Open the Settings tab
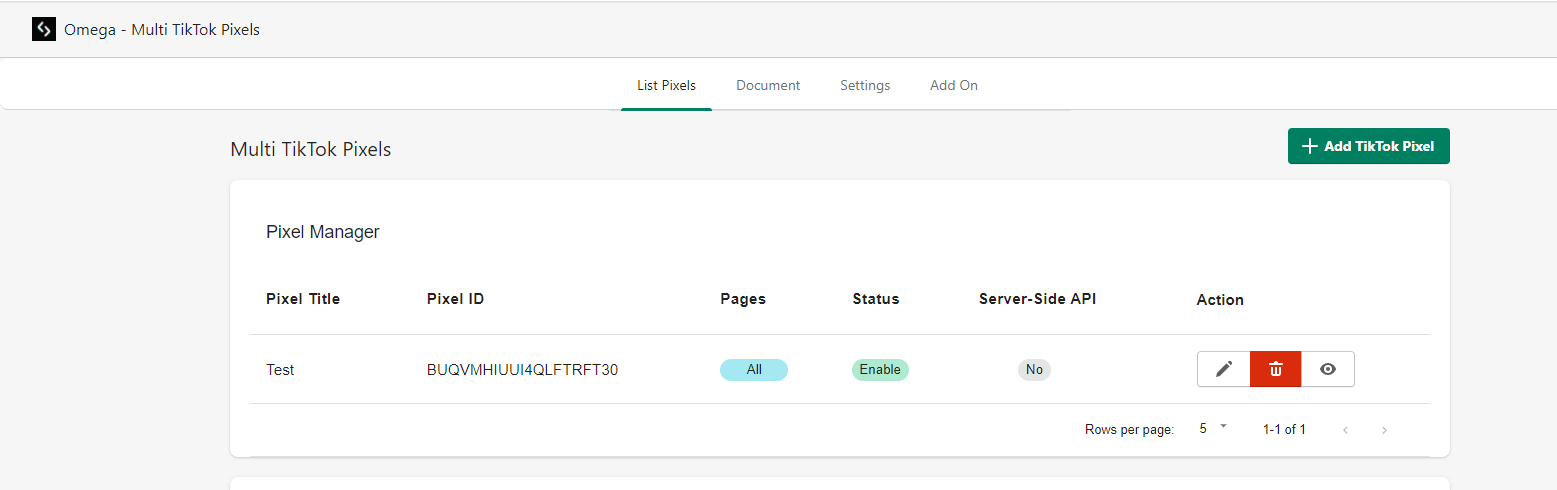Image resolution: width=1557 pixels, height=490 pixels. pyautogui.click(x=865, y=85)
